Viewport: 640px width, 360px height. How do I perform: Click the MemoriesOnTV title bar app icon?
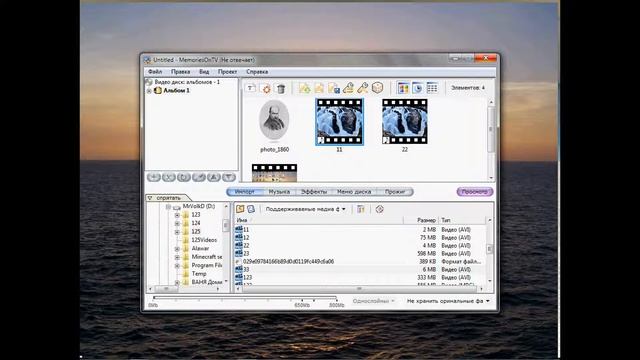pos(147,60)
